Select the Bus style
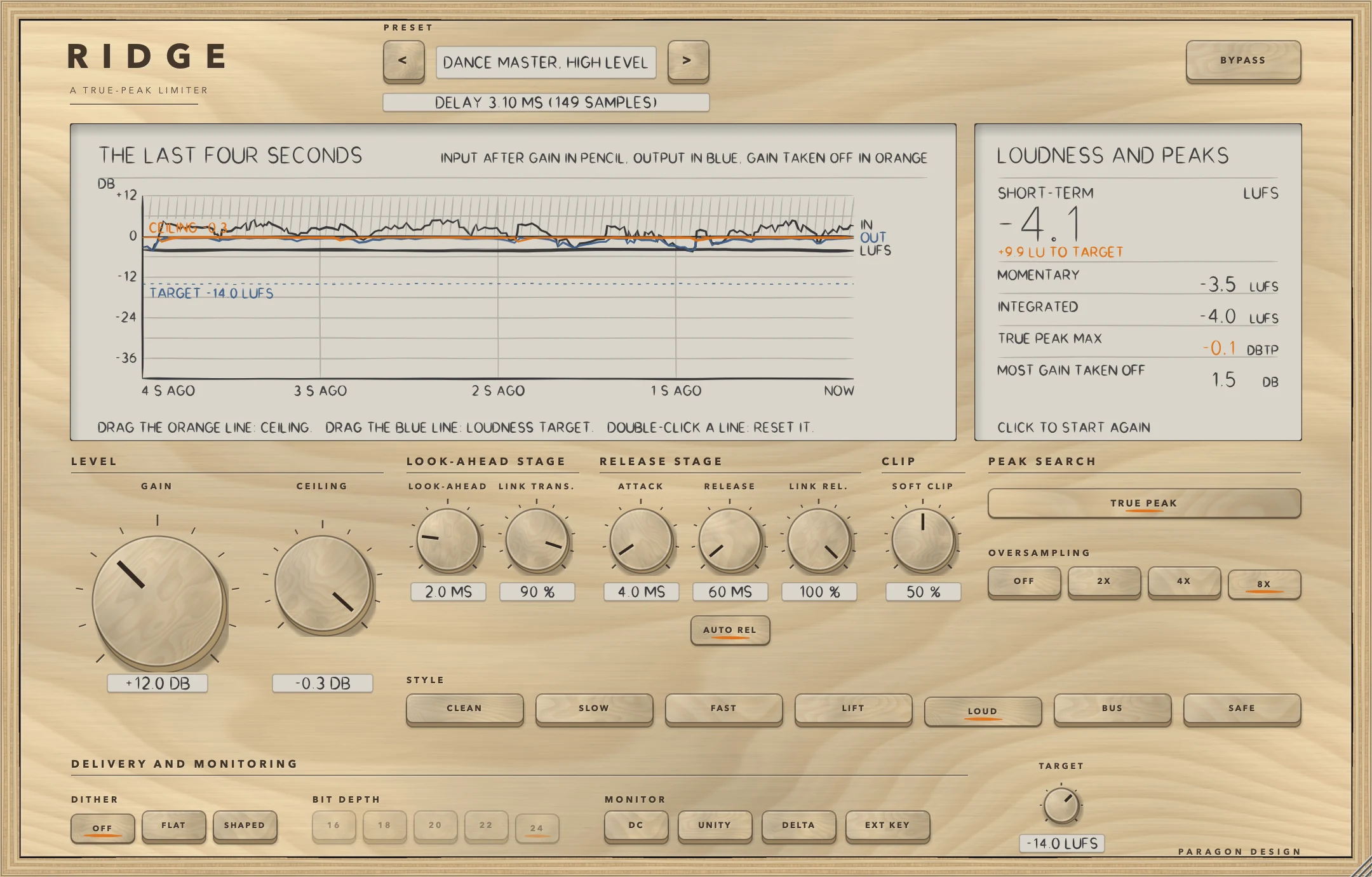The image size is (1372, 877). (x=1112, y=709)
